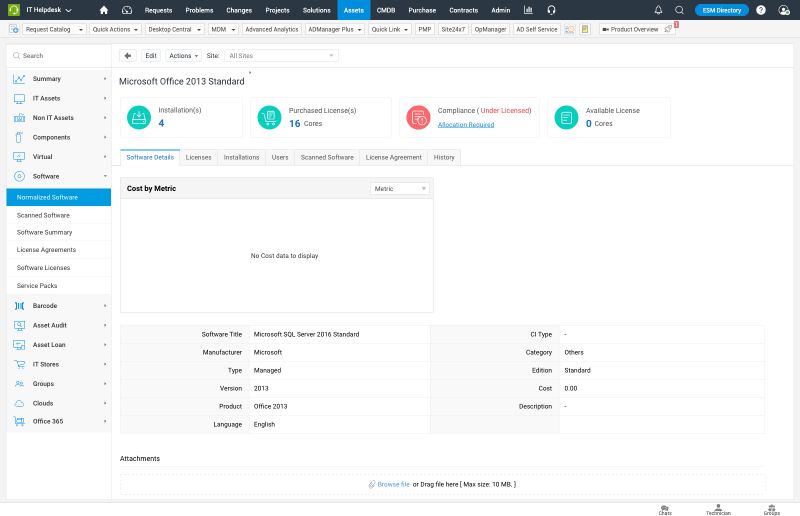Open the user profile icon
This screenshot has width=800, height=516.
tap(784, 10)
